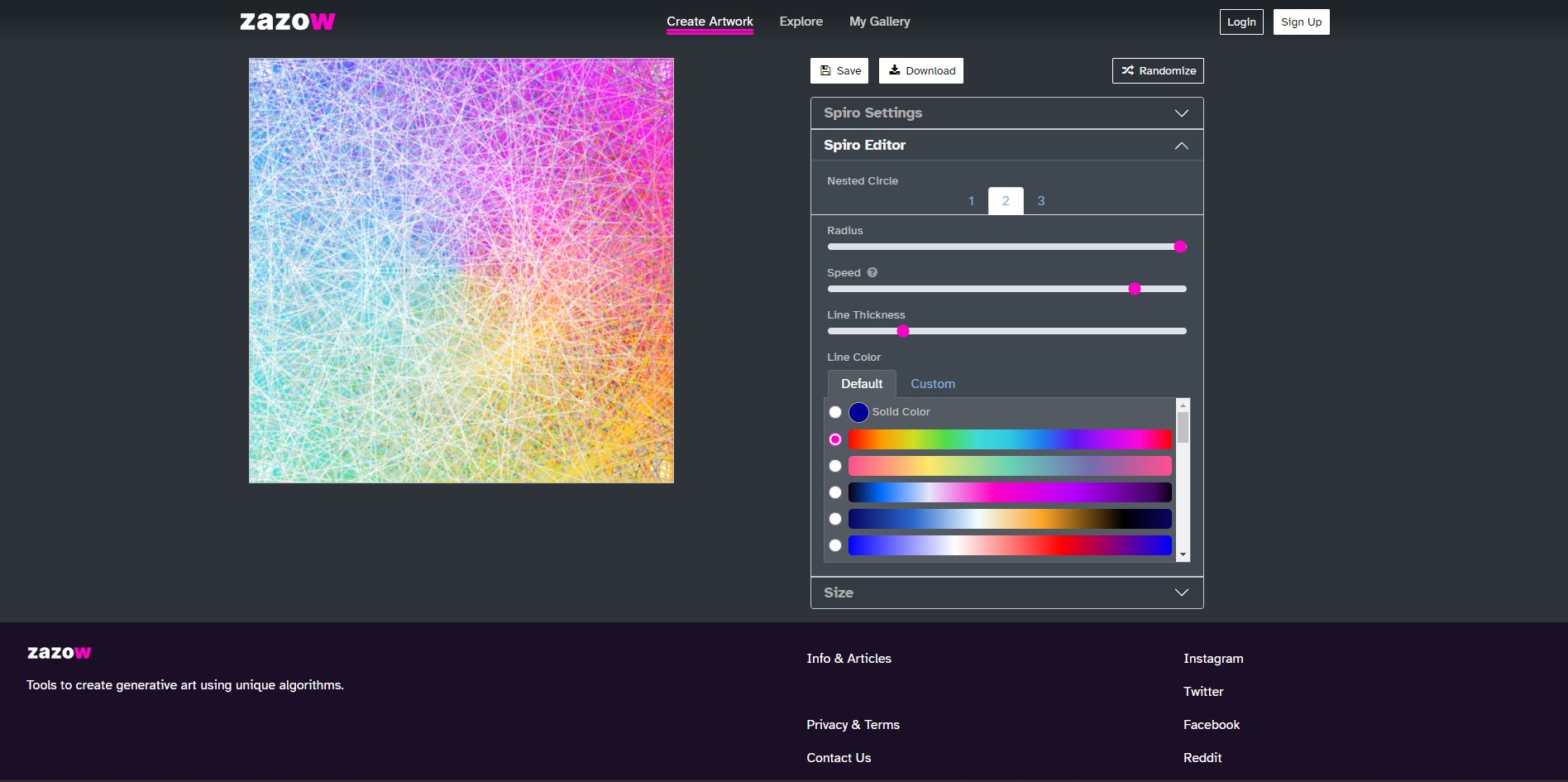Switch to Default line color tab
Image resolution: width=1568 pixels, height=782 pixels.
862,384
